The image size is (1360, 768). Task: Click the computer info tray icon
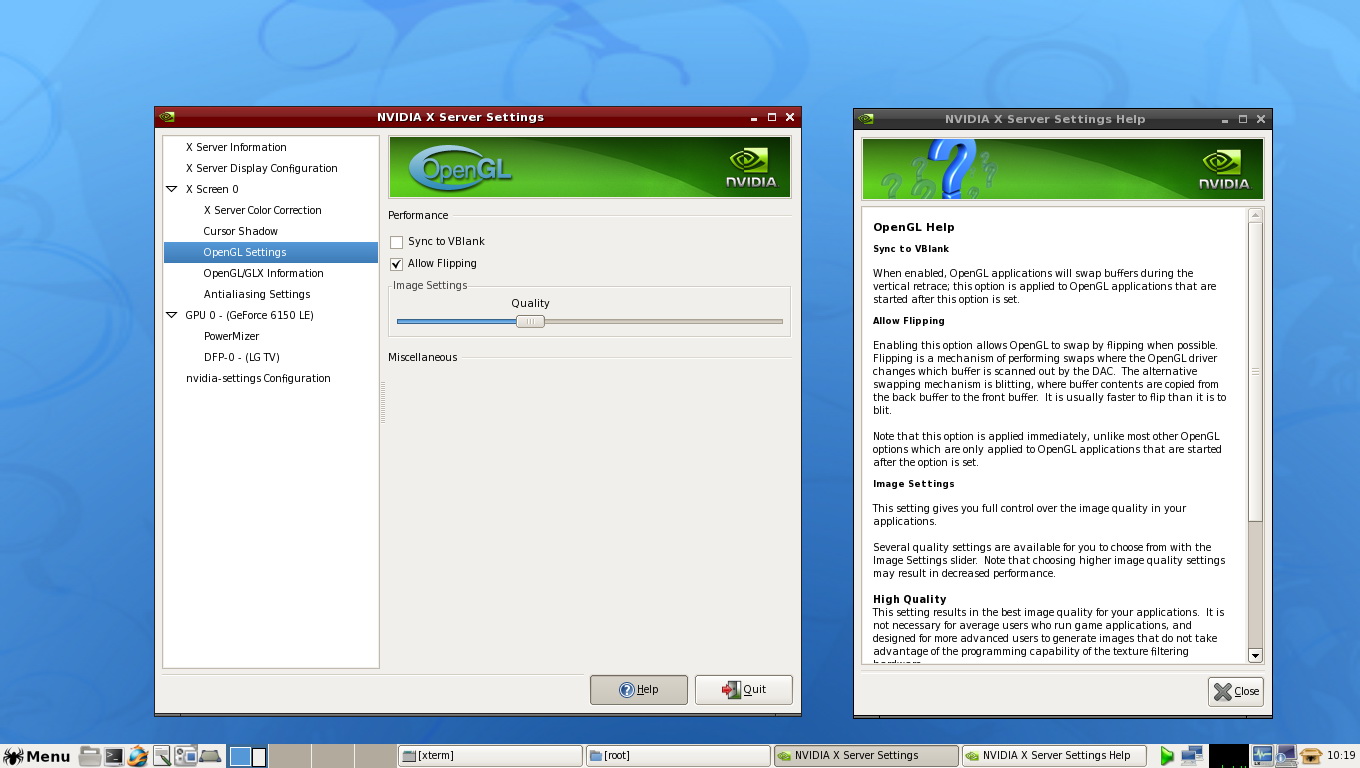pos(1286,756)
